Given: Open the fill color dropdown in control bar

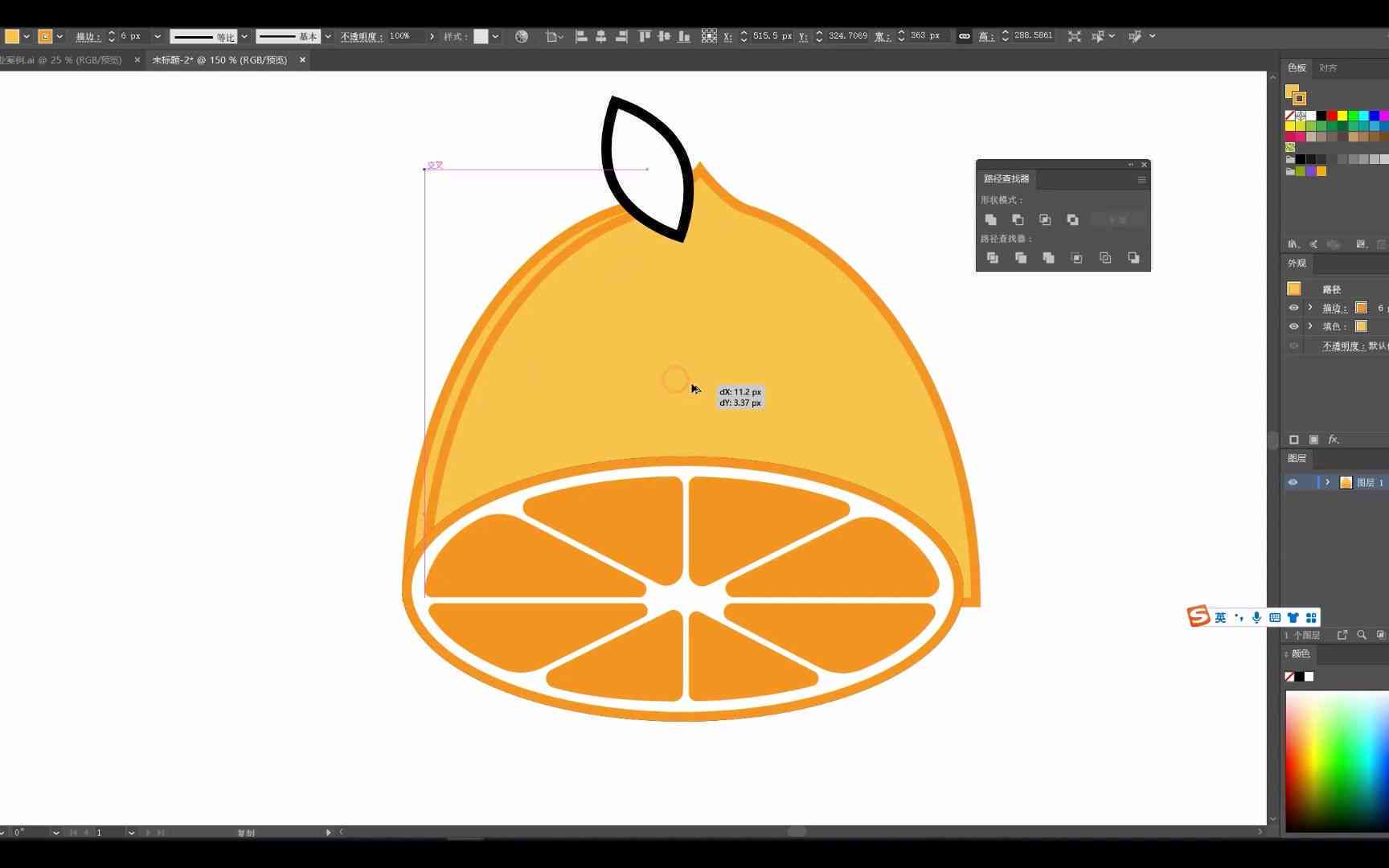Looking at the screenshot, I should click(x=27, y=36).
